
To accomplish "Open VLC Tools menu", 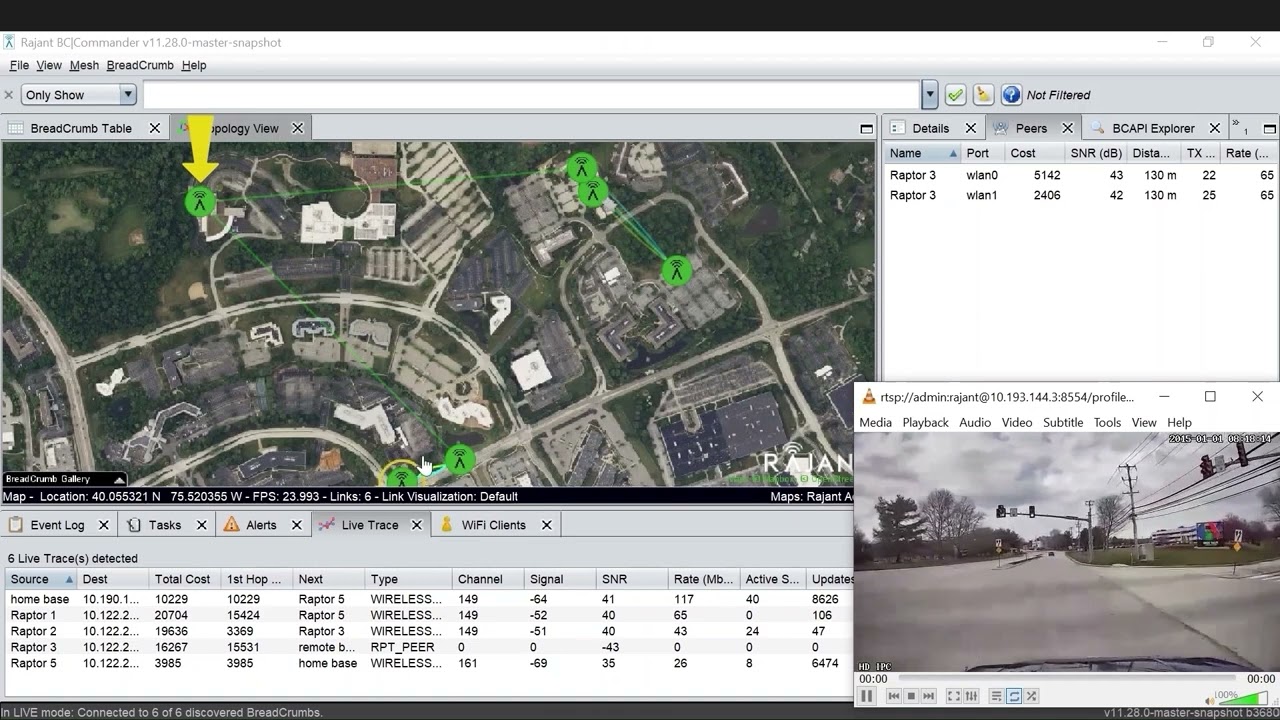I will coord(1107,422).
